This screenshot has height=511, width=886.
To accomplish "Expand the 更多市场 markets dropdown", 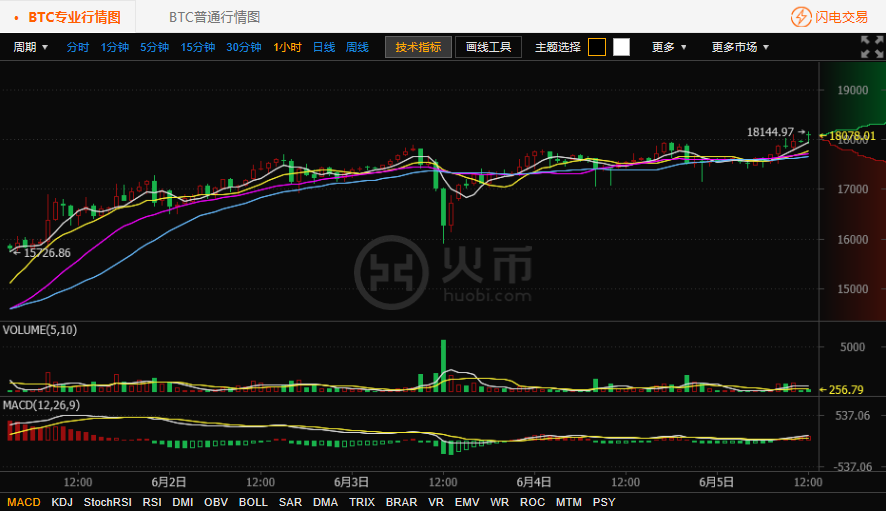I will point(740,47).
